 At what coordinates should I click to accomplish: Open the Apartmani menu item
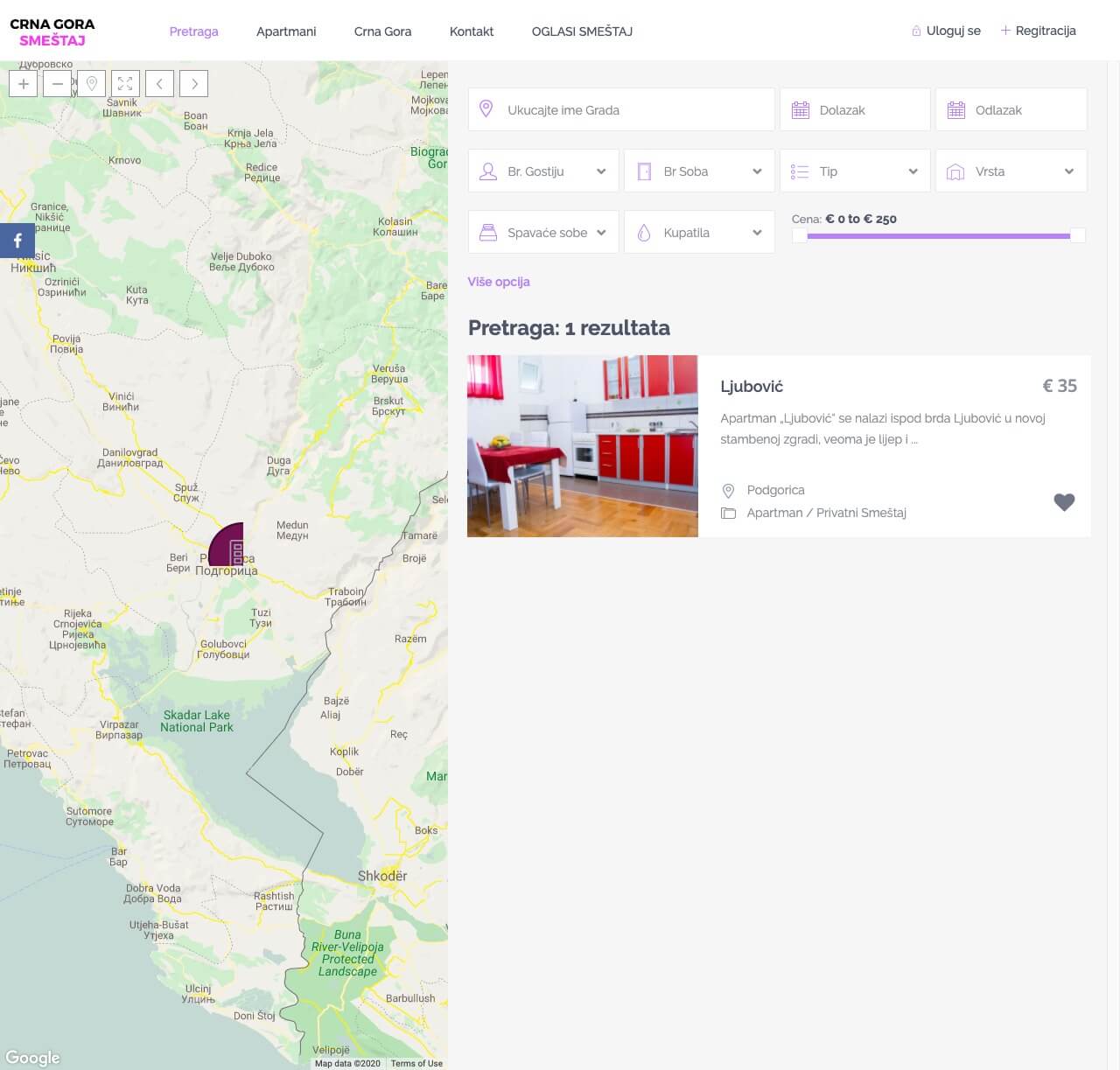tap(286, 31)
